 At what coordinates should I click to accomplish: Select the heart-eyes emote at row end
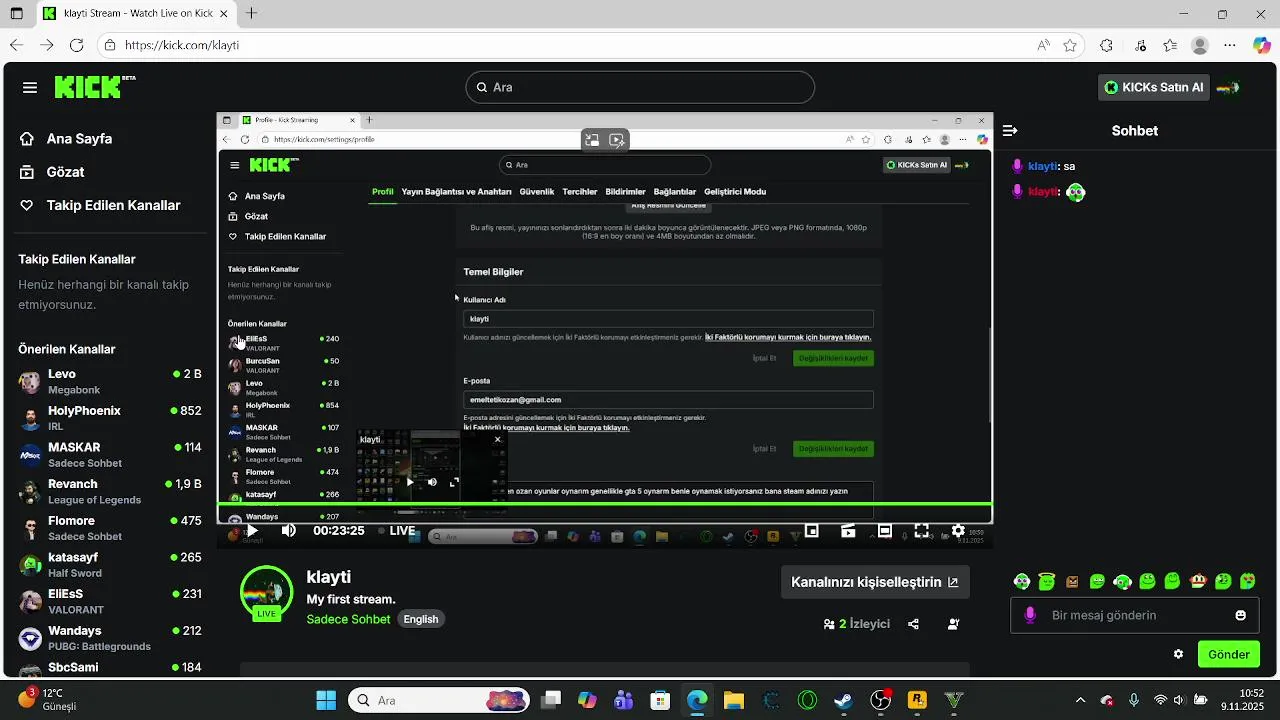(x=1248, y=581)
